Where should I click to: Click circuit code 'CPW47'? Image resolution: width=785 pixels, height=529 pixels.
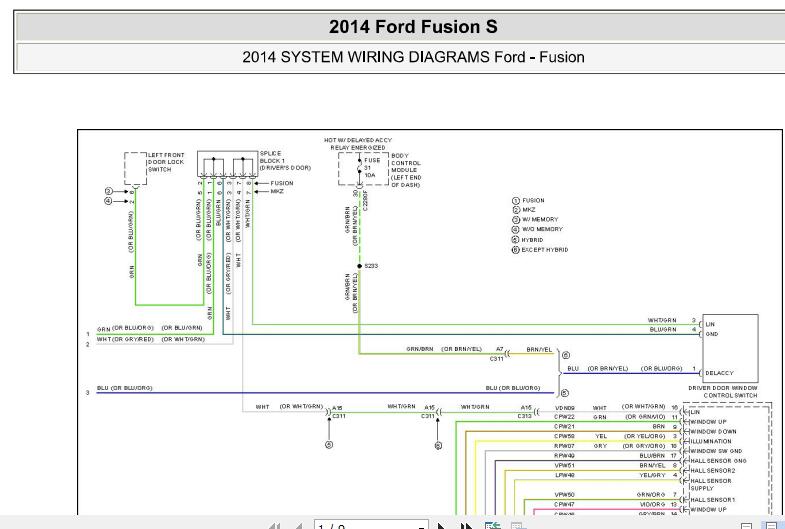pyautogui.click(x=564, y=504)
